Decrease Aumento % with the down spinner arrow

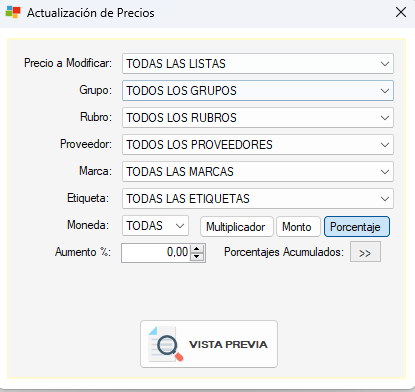pyautogui.click(x=197, y=256)
